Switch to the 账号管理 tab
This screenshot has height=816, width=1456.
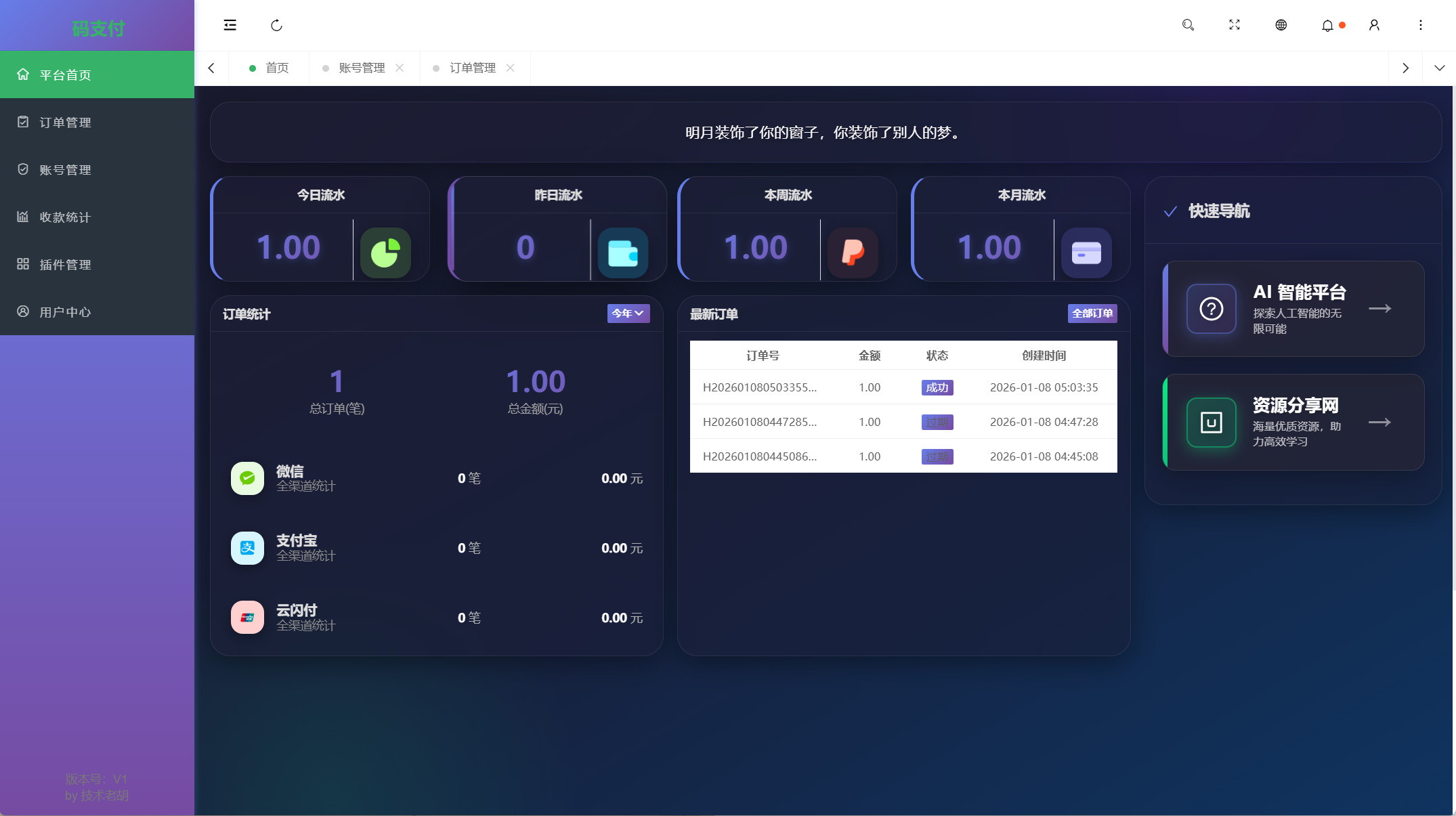[362, 68]
